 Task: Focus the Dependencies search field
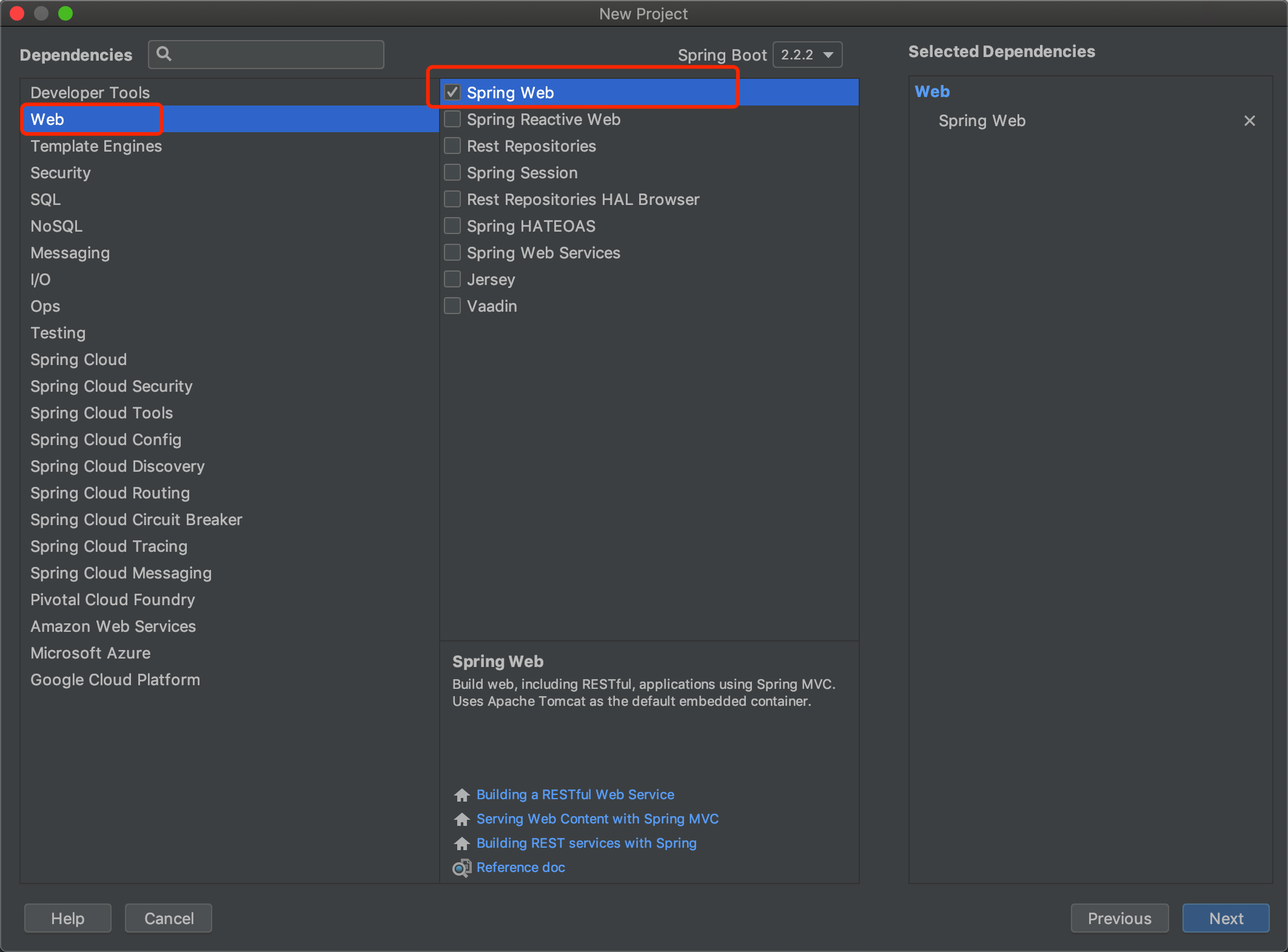pos(266,55)
